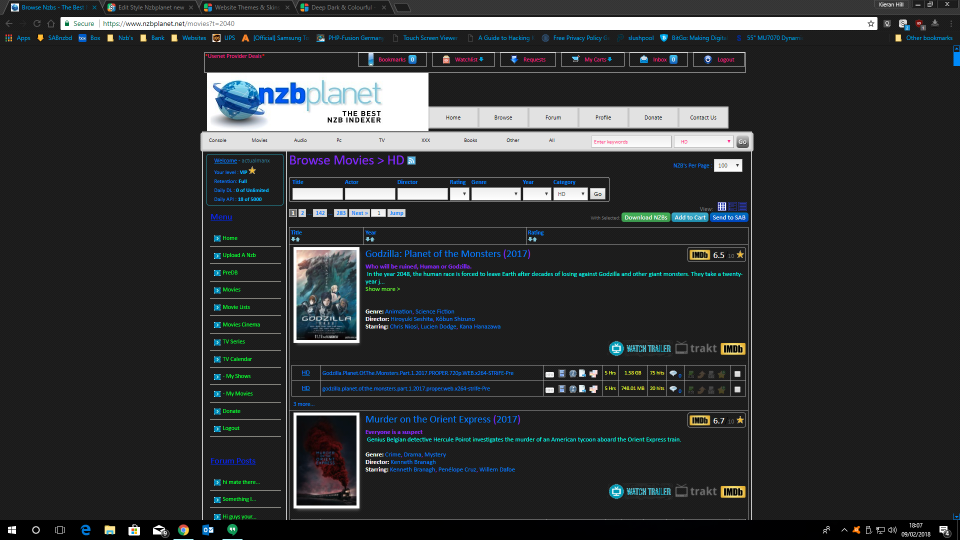
Task: Bookmark this page with the address bar star
Action: coord(871,23)
